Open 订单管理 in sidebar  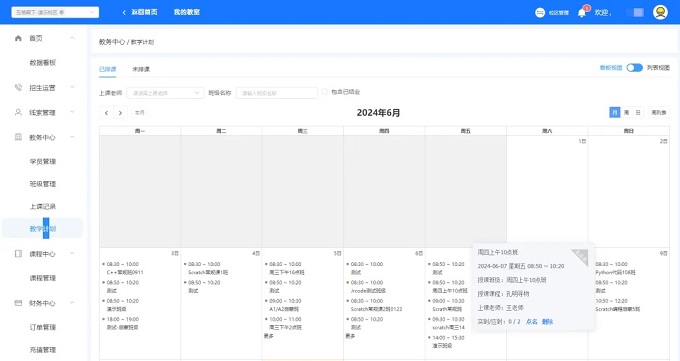click(x=42, y=327)
